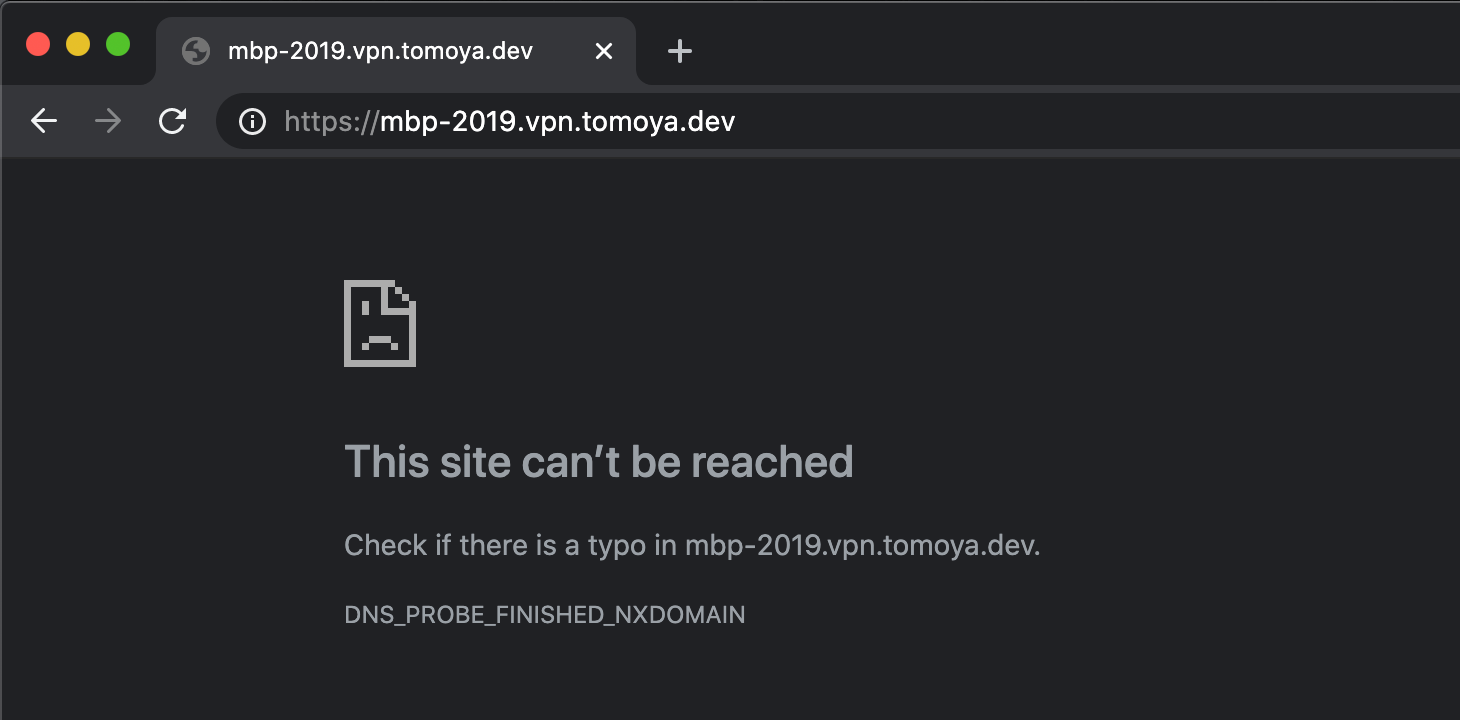View site information via circled-i icon
Image resolution: width=1460 pixels, height=720 pixels.
point(252,122)
